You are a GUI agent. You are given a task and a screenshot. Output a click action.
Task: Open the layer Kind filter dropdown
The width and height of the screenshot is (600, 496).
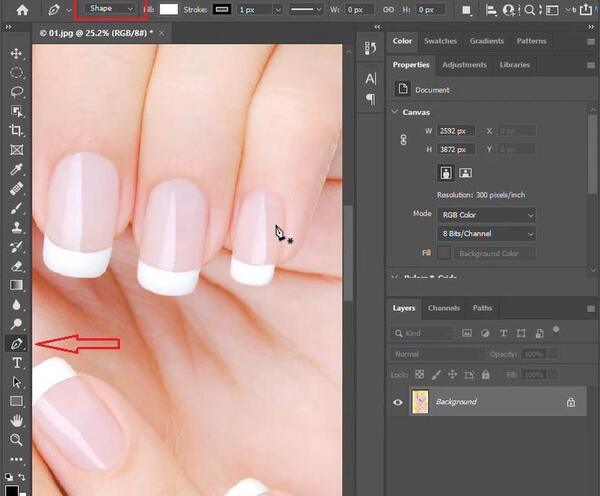click(422, 333)
